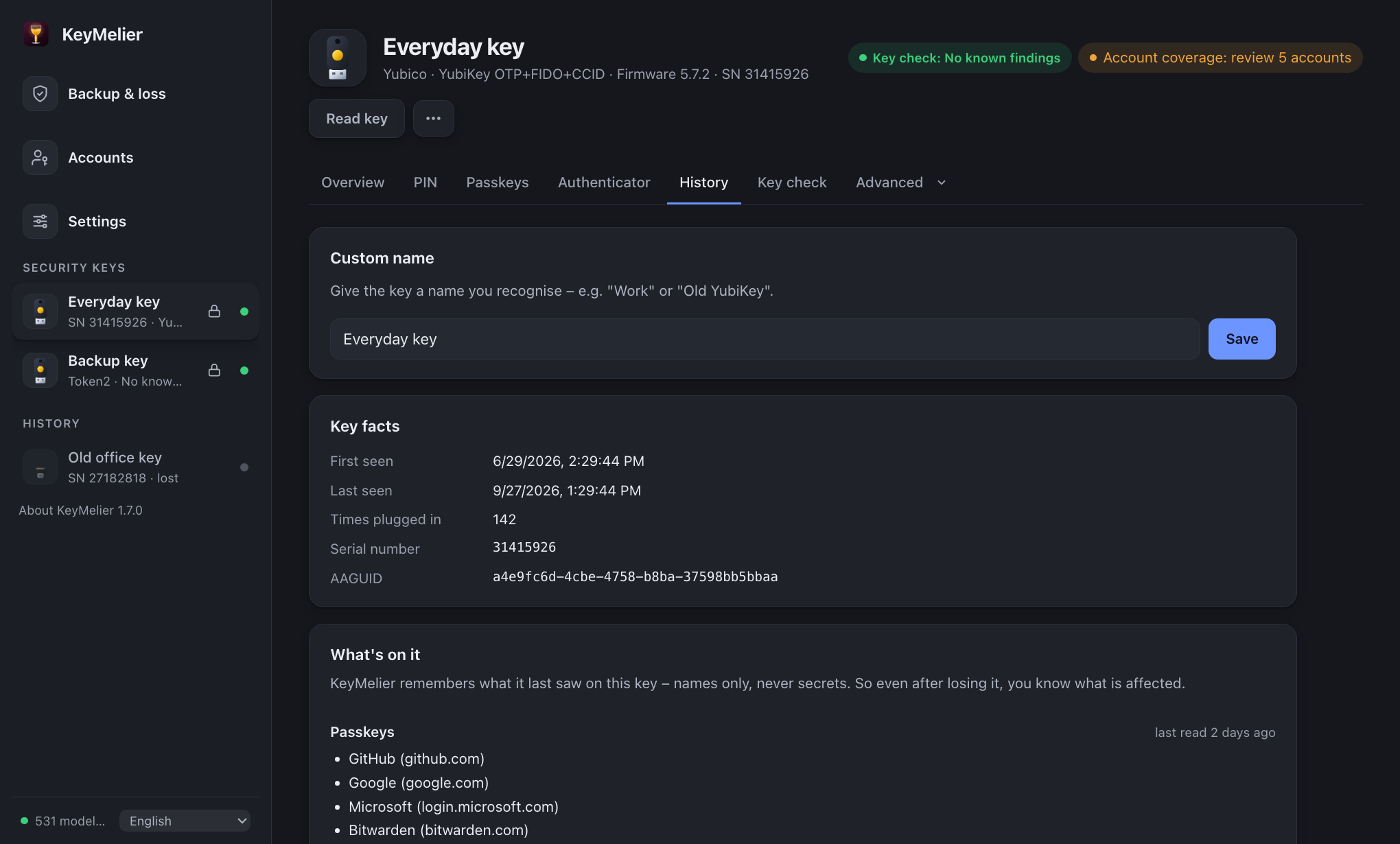
Task: Click the Accounts people icon
Action: coord(40,158)
